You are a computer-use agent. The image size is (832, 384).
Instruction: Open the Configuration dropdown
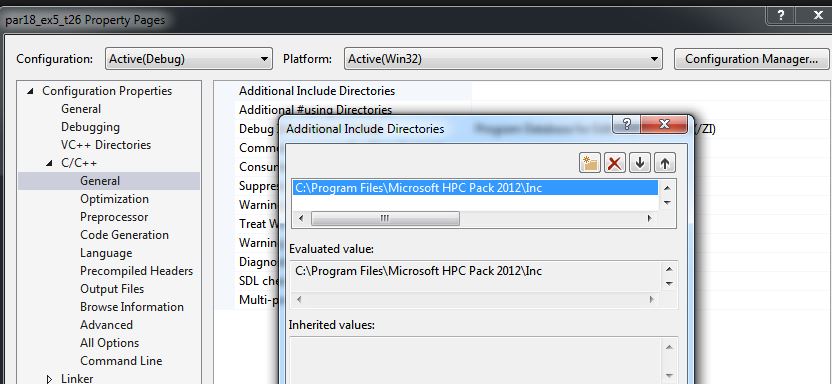[x=189, y=59]
